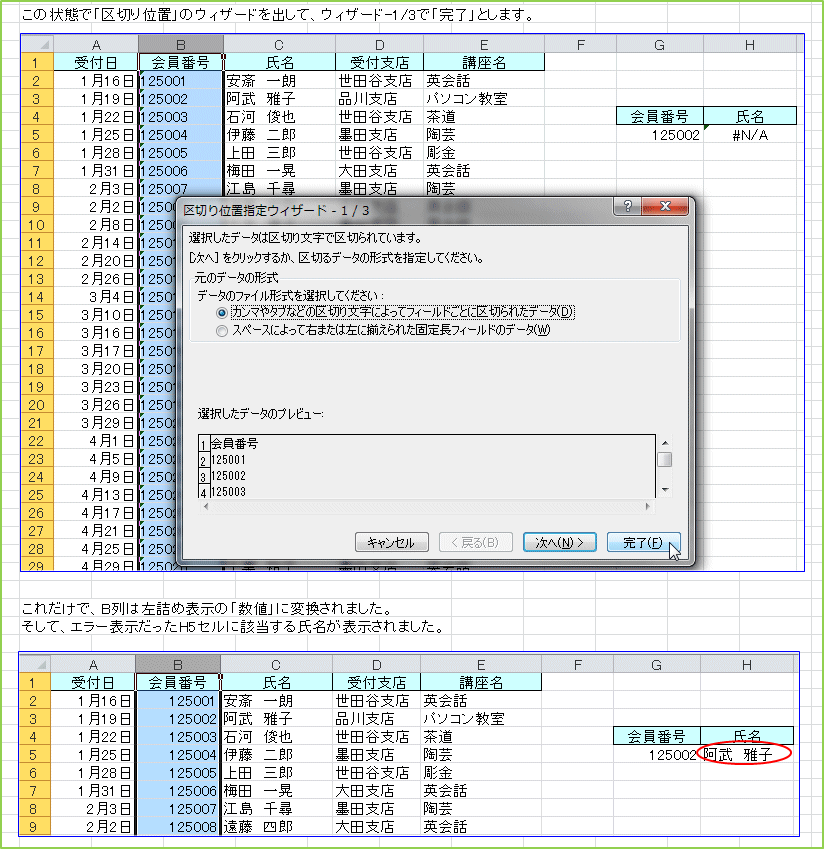Click the preview scroll down arrow
Screen dimensions: 824x849
point(665,490)
